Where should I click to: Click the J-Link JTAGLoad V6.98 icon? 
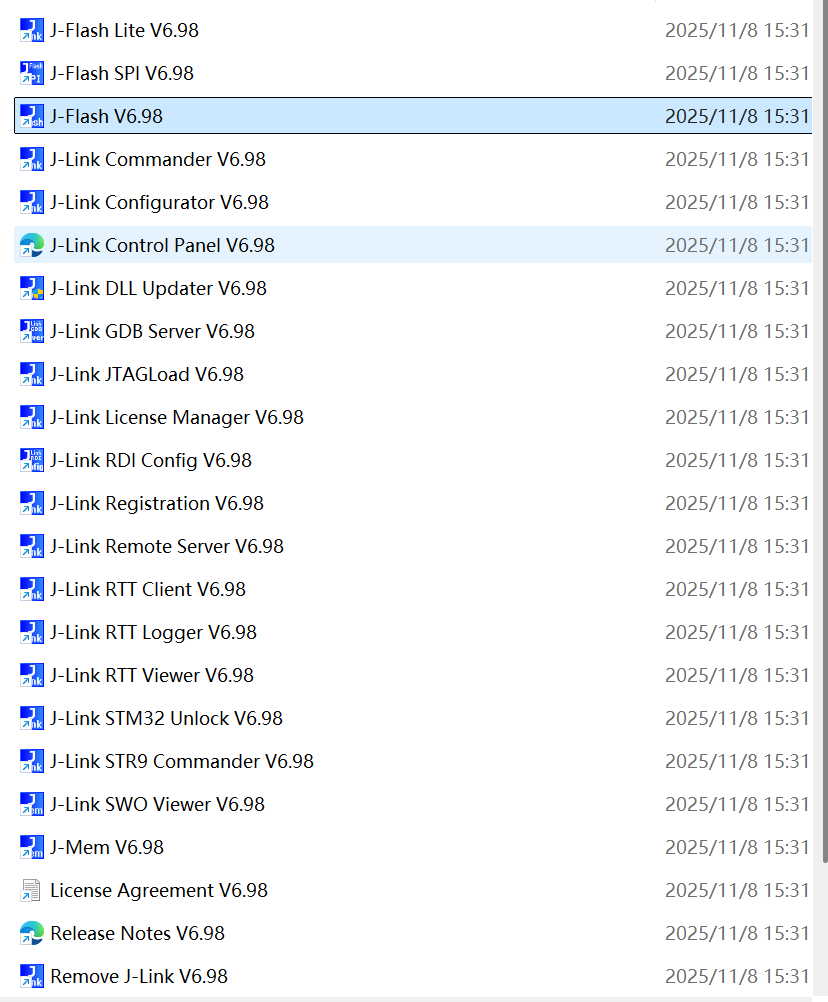click(32, 374)
